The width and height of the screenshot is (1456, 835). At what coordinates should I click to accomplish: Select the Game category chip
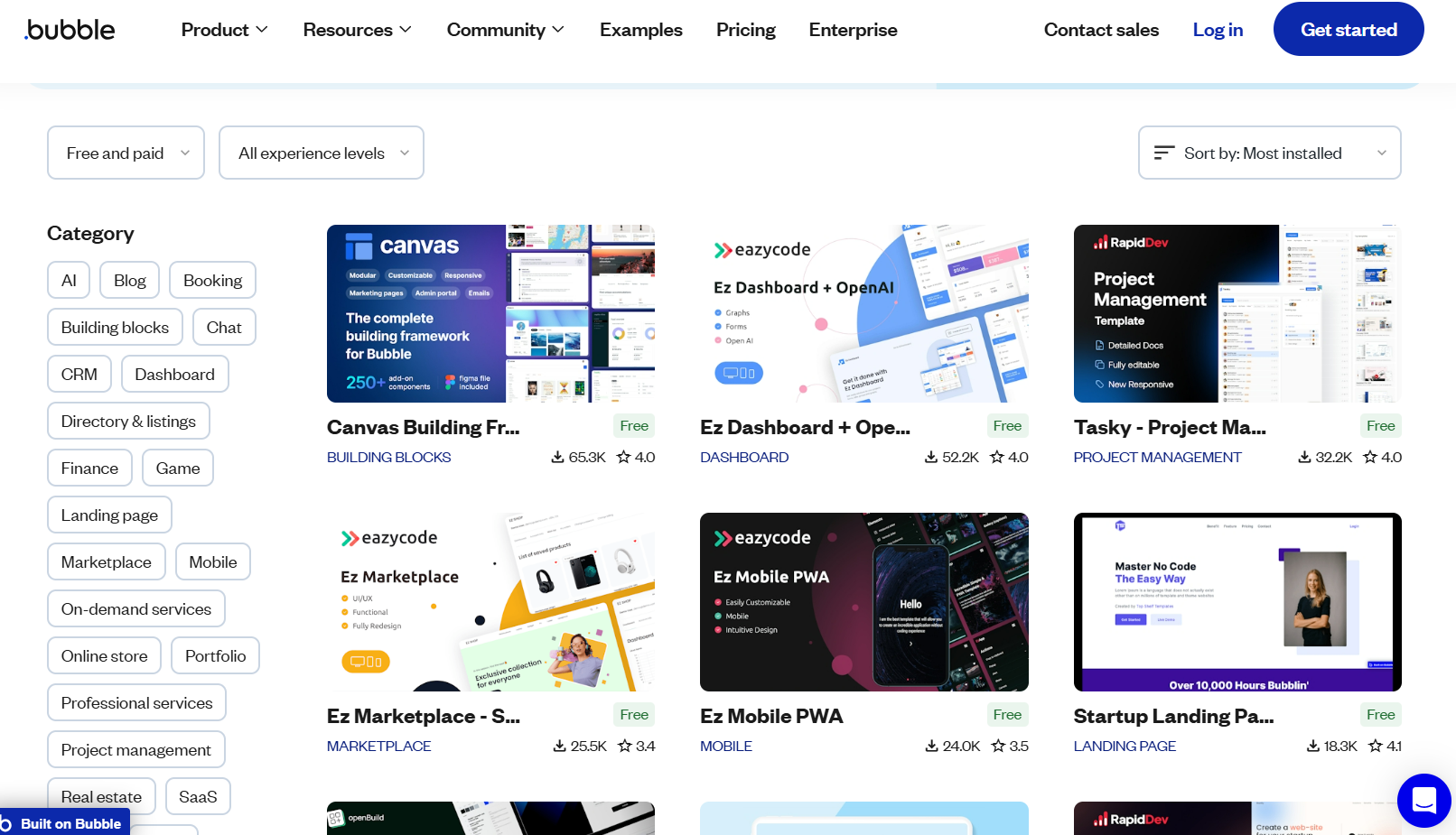[x=178, y=468]
